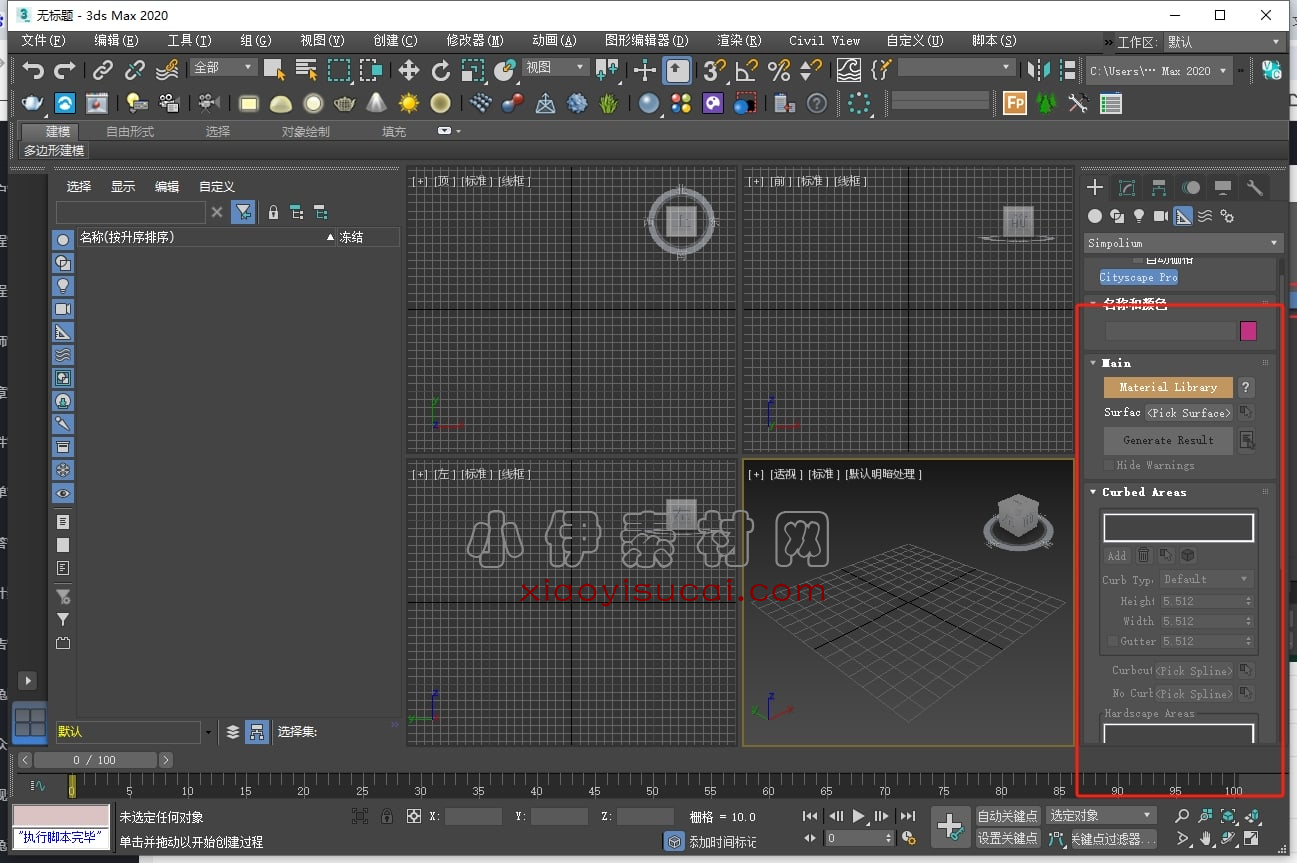Click the sun light icon in the toolbar
Screen dimensions: 1297x863
click(408, 103)
